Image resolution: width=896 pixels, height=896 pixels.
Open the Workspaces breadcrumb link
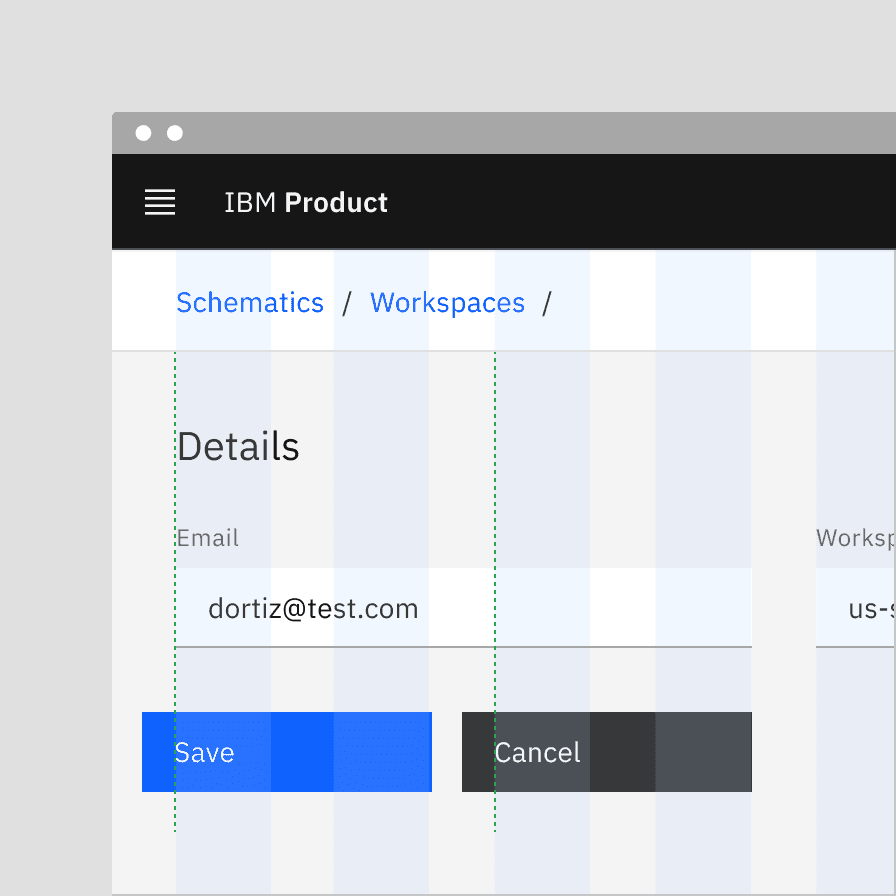[447, 302]
